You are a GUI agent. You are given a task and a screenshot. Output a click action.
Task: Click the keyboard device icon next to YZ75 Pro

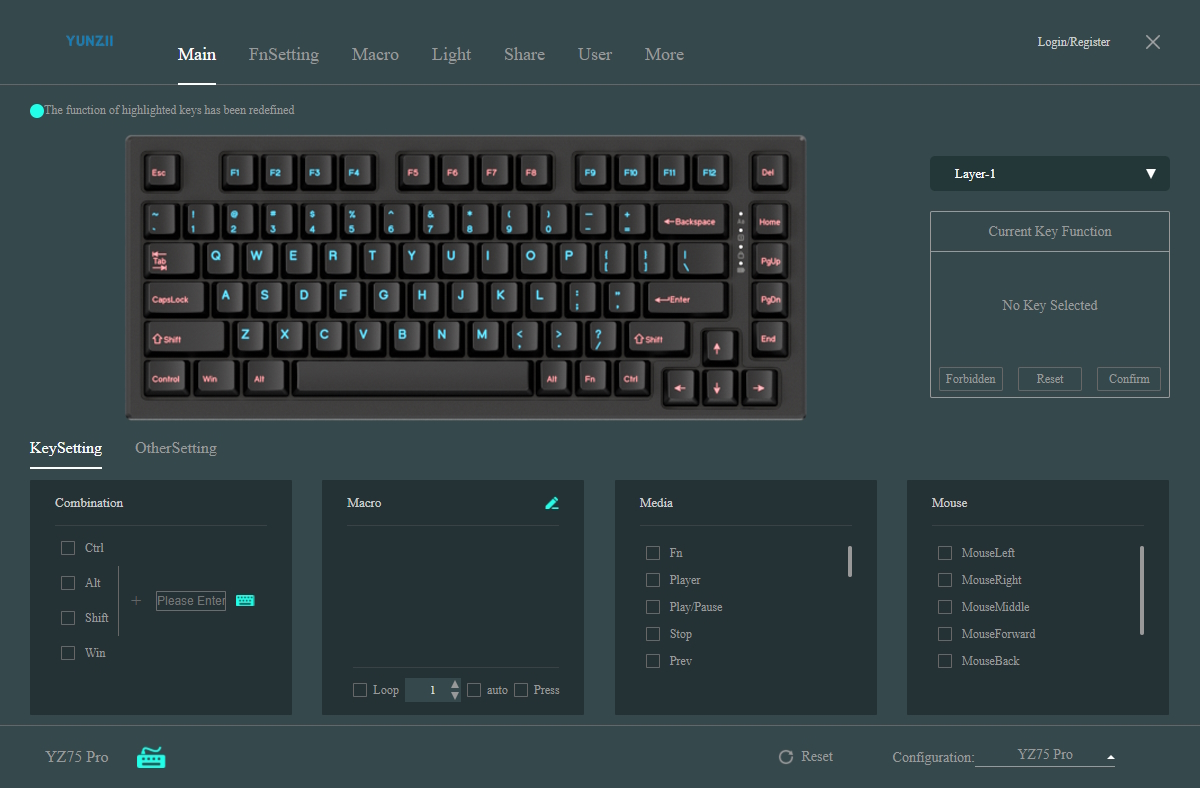151,757
